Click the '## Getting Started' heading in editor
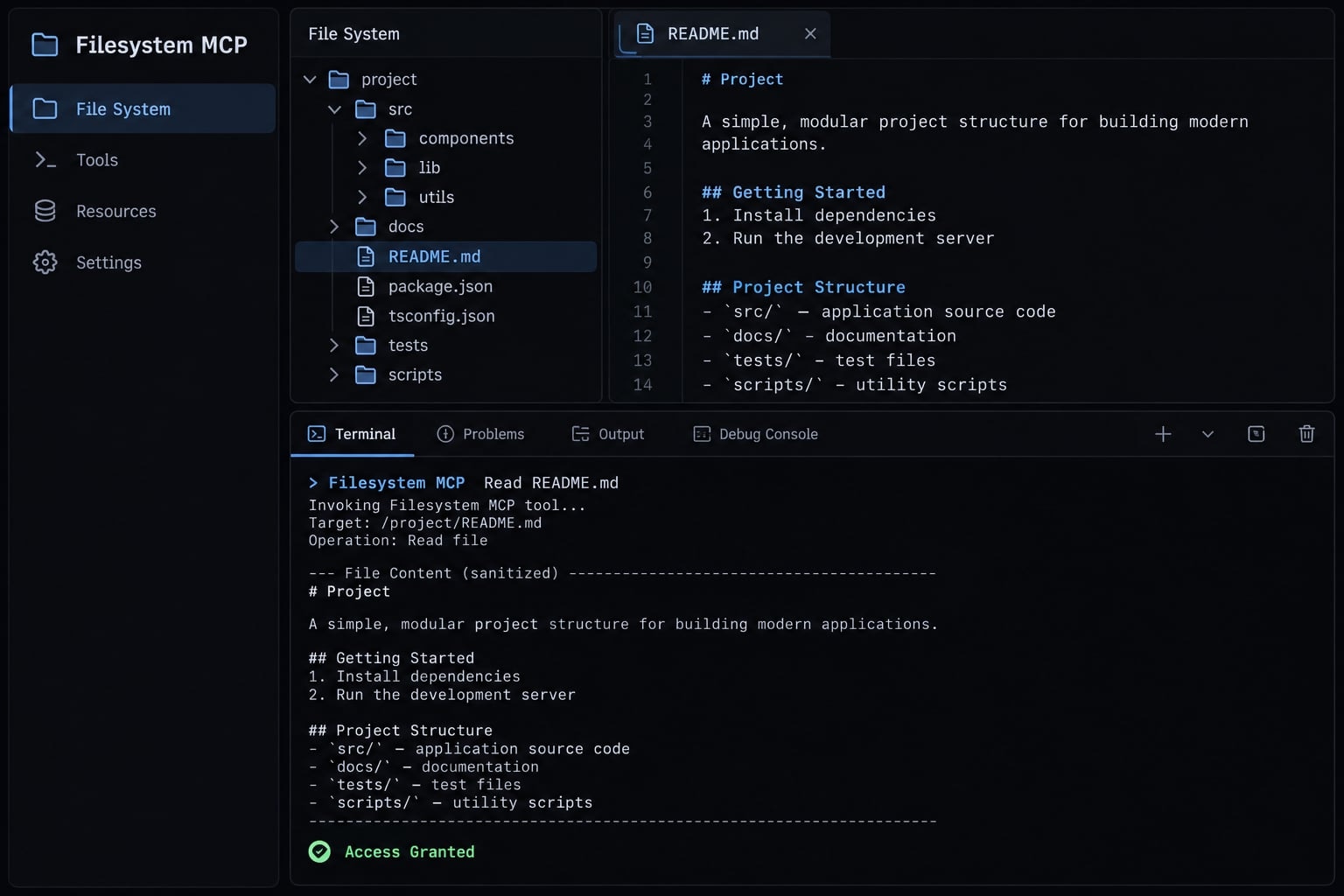 pos(794,192)
